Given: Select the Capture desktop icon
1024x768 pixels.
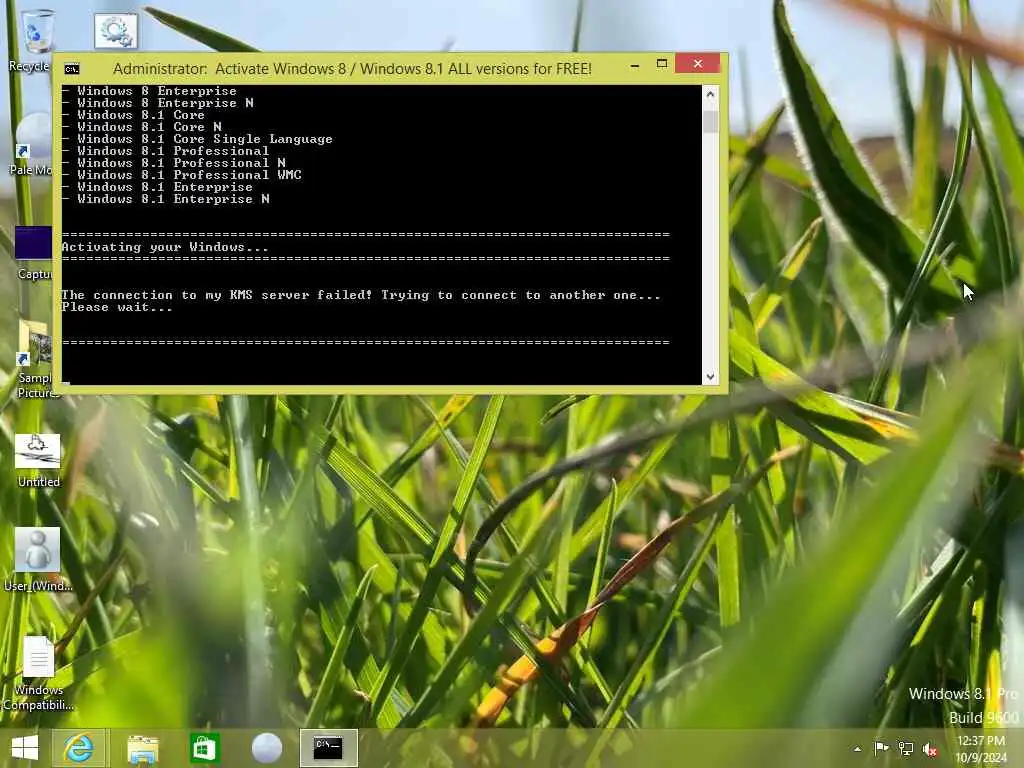Looking at the screenshot, I should (33, 252).
